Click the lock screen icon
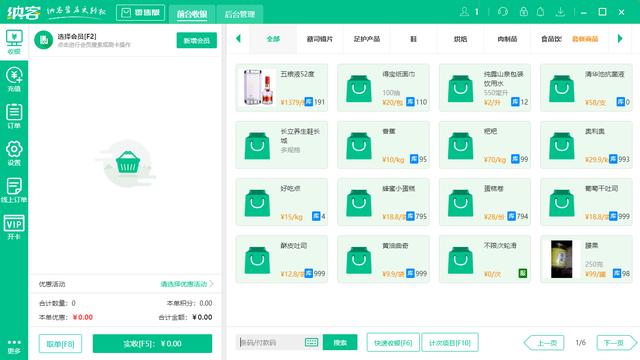The width and height of the screenshot is (640, 360). click(523, 12)
